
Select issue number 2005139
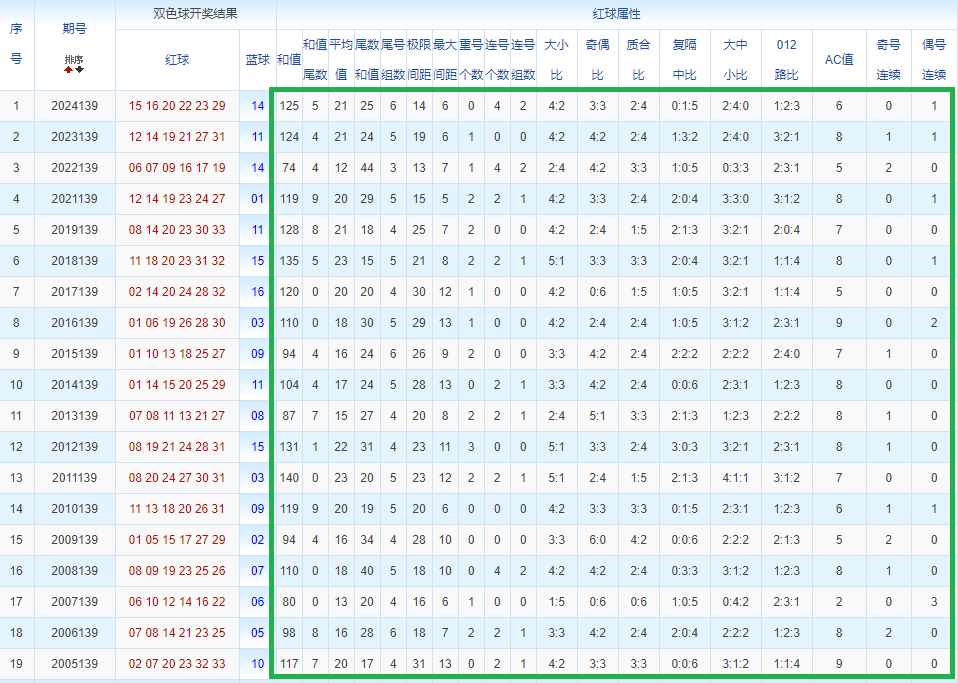pyautogui.click(x=75, y=663)
